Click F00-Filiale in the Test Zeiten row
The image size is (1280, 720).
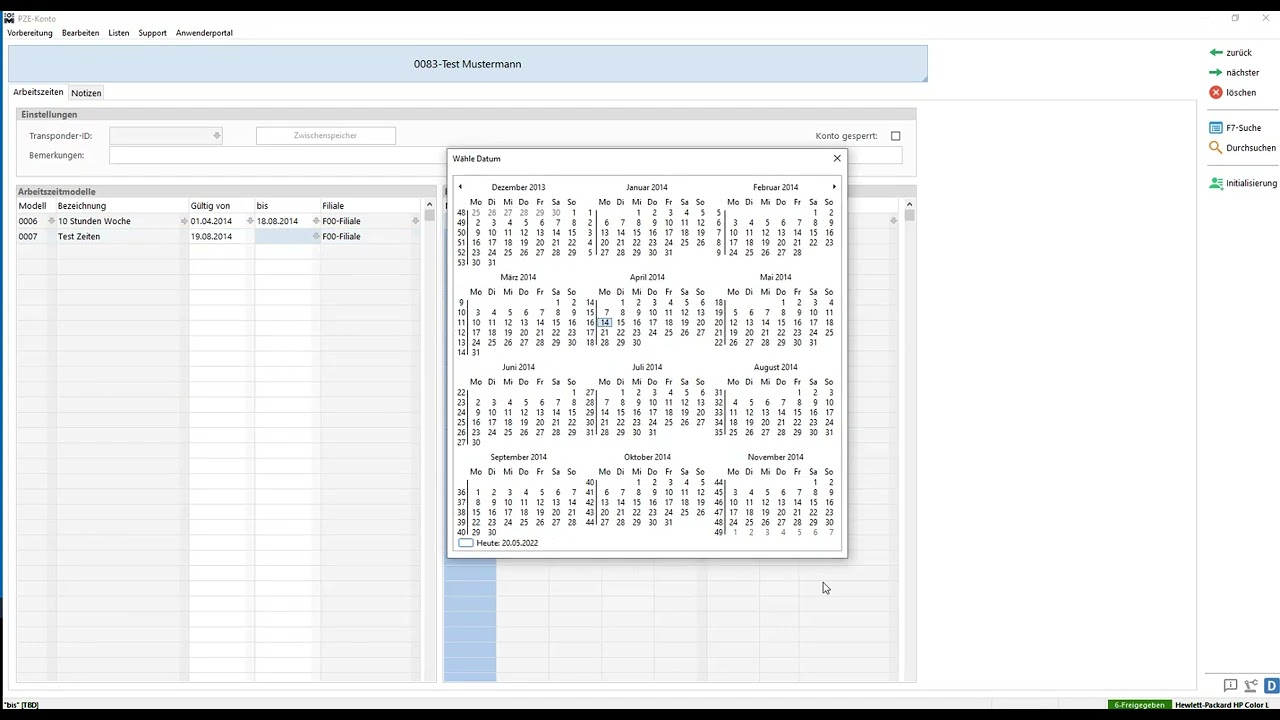[x=341, y=237]
